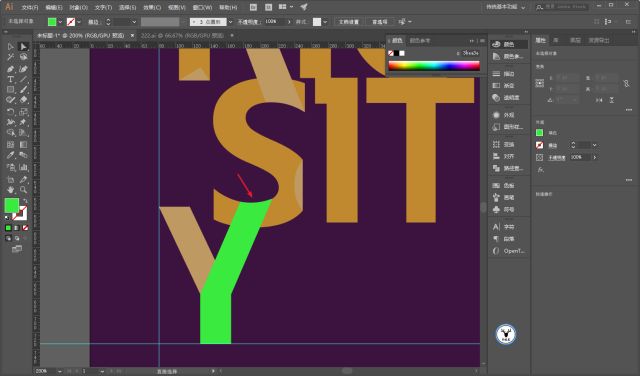The height and width of the screenshot is (376, 640).
Task: Open the OpenType panel icon
Action: point(509,251)
